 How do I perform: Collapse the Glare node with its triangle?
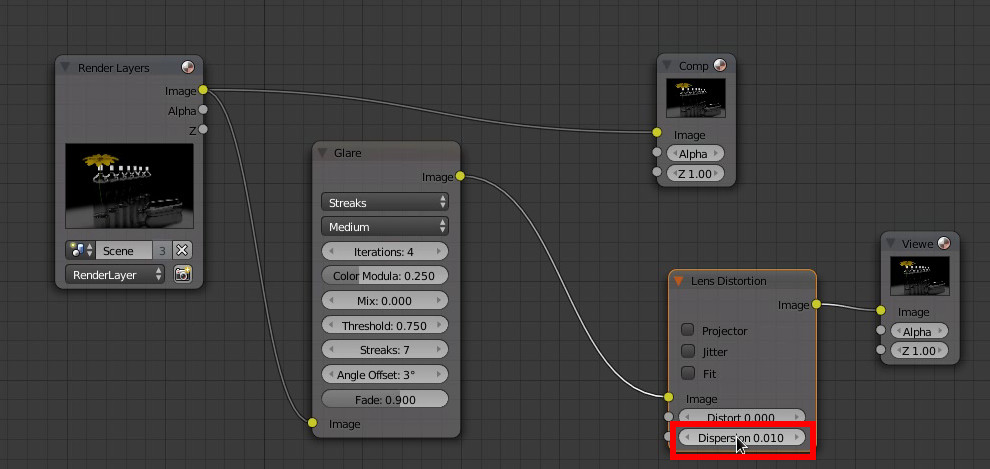tap(323, 153)
